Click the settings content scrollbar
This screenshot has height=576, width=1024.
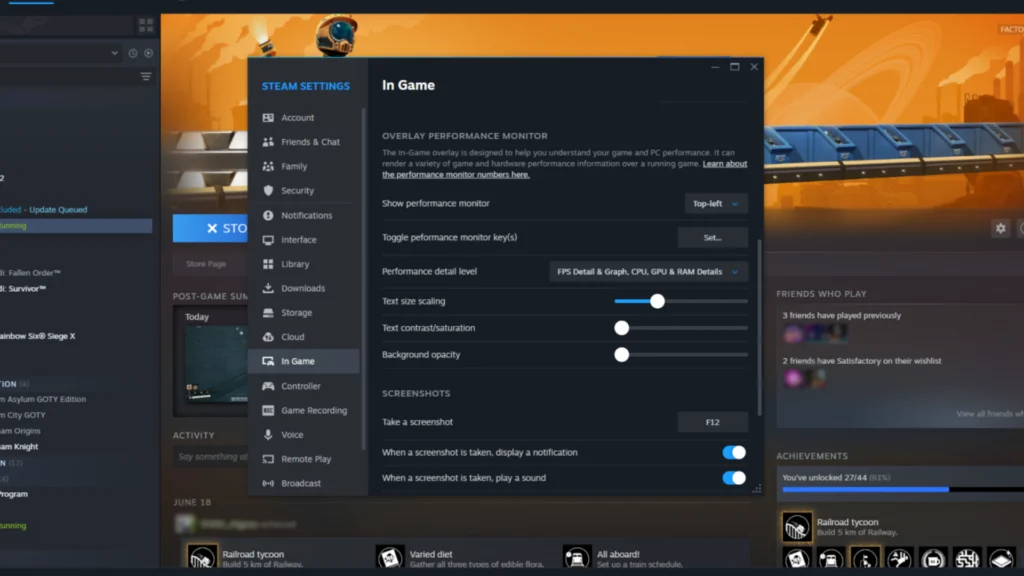759,327
